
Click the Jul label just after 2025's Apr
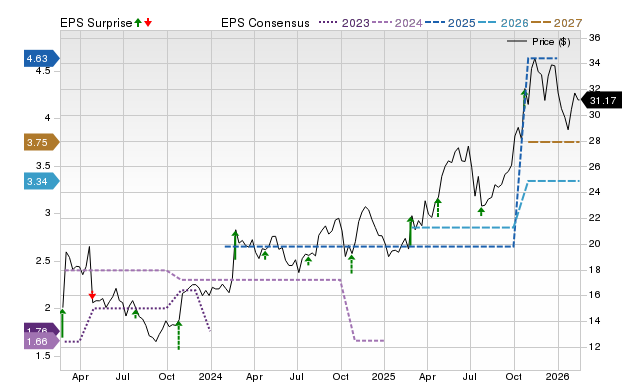(x=470, y=376)
